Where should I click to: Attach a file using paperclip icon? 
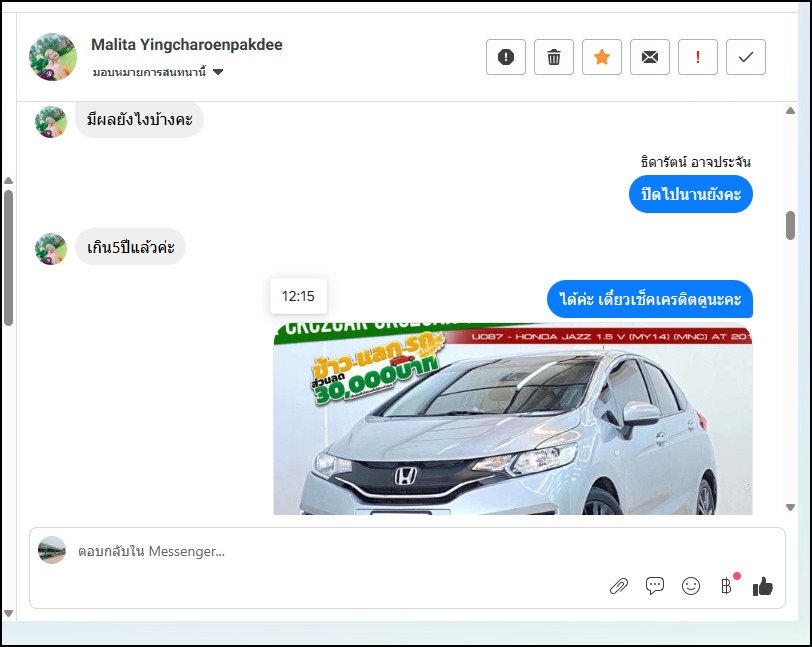pos(619,586)
